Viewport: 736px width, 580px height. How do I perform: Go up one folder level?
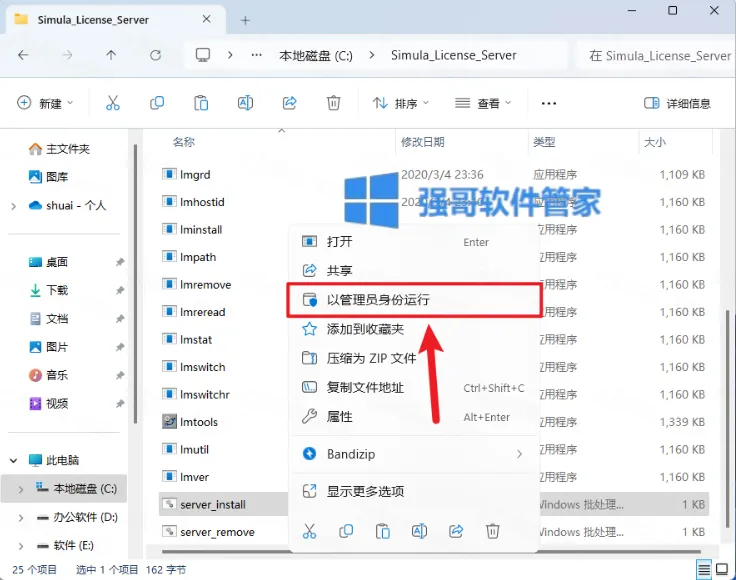(111, 55)
